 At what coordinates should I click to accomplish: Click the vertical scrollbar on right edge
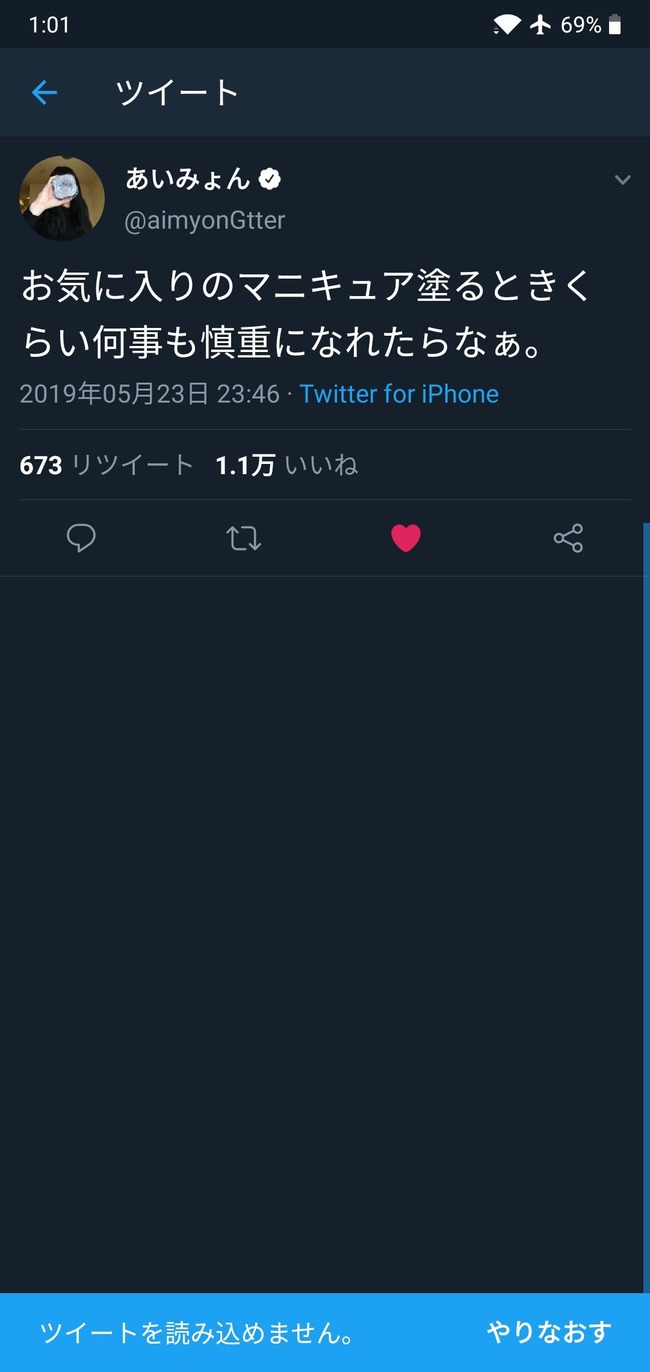646,900
